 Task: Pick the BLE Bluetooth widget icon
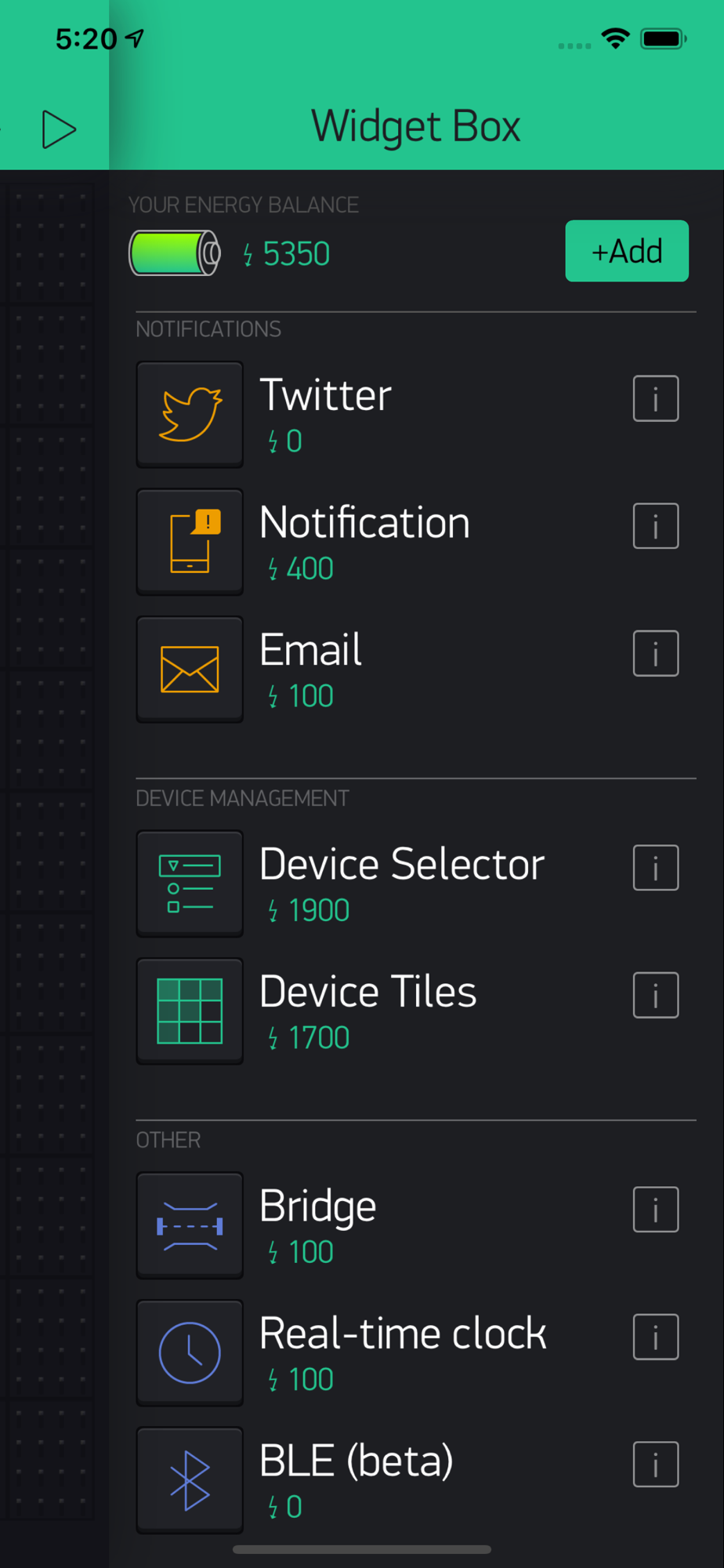pos(190,1479)
